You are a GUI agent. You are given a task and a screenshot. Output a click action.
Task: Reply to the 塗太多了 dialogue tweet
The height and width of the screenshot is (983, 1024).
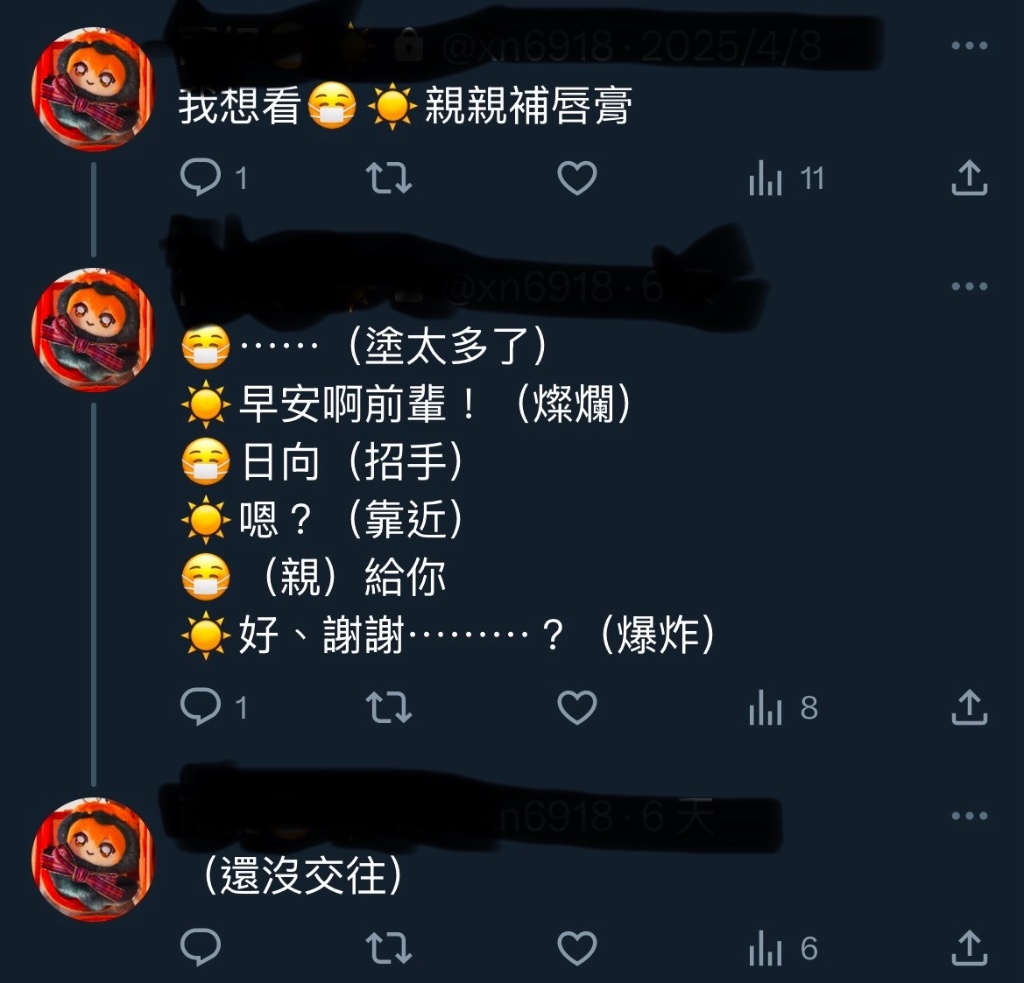(x=200, y=707)
